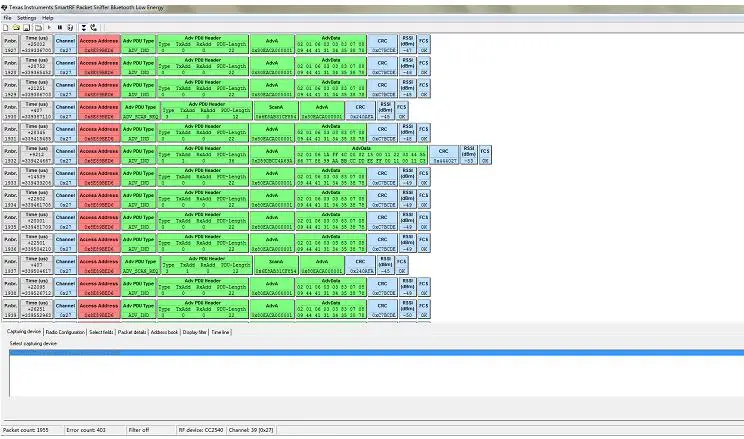Select the P.nbr. cell of packet 1927
This screenshot has height=439, width=744.
[10, 44]
